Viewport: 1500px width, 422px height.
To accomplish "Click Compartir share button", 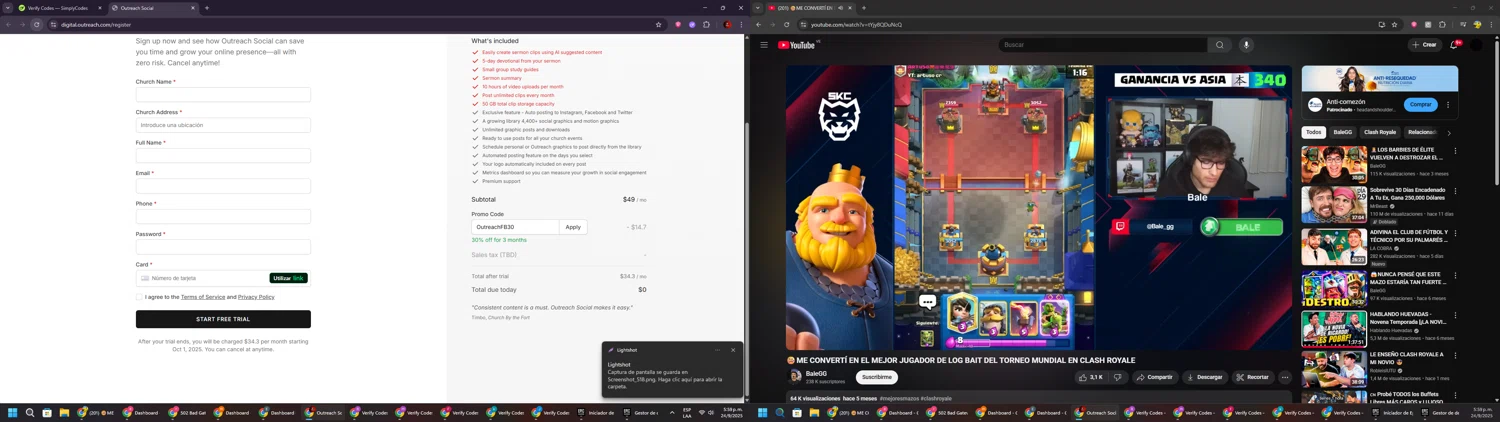I will tap(1155, 377).
